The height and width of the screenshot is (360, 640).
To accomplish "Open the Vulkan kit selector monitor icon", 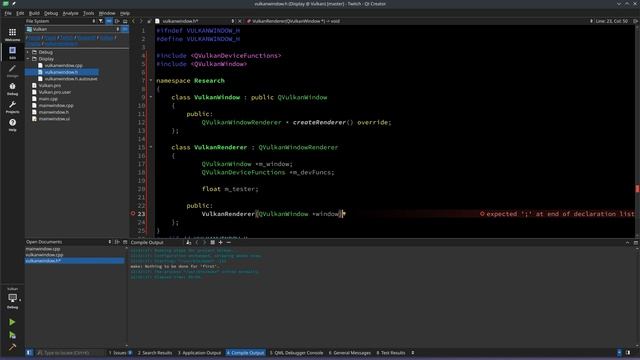I will 13,299.
